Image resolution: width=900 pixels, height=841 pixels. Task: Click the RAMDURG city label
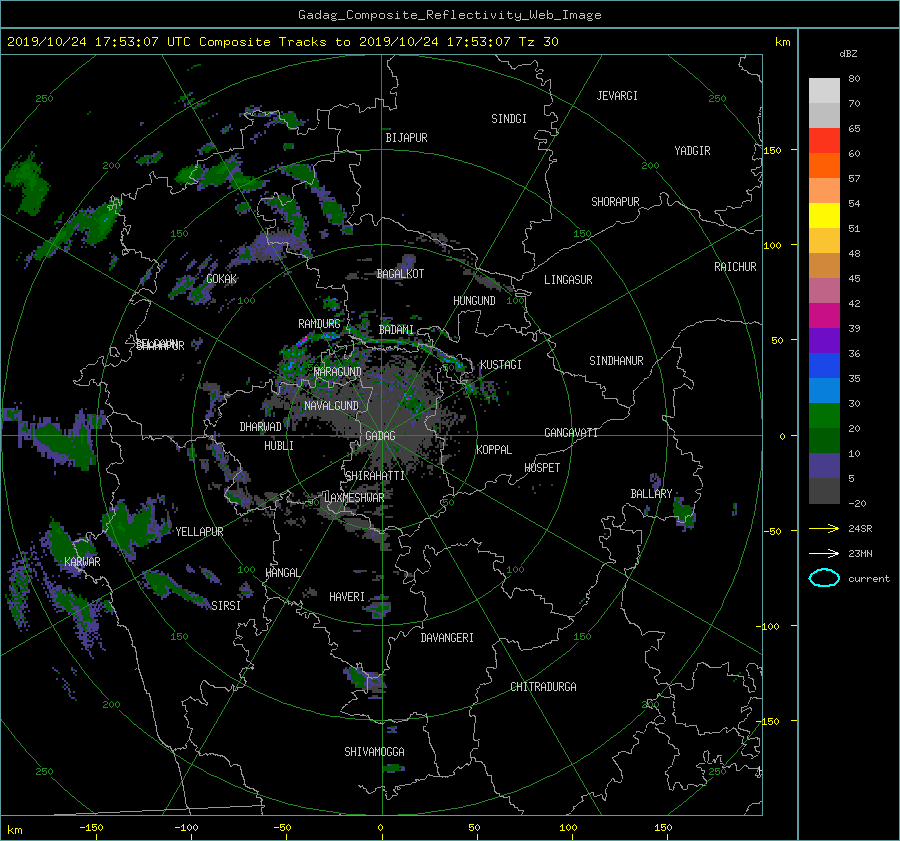(319, 324)
